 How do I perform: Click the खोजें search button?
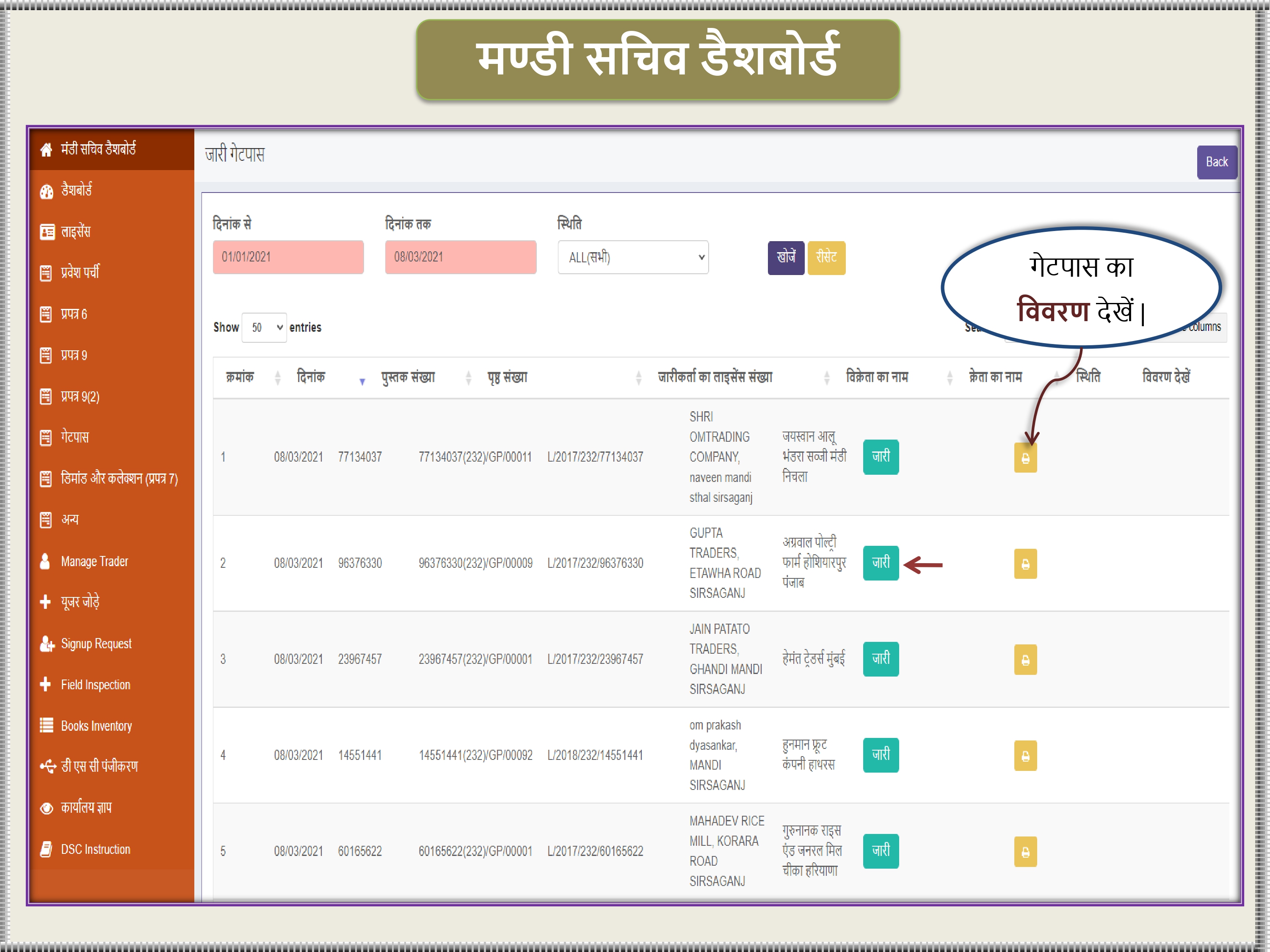786,258
